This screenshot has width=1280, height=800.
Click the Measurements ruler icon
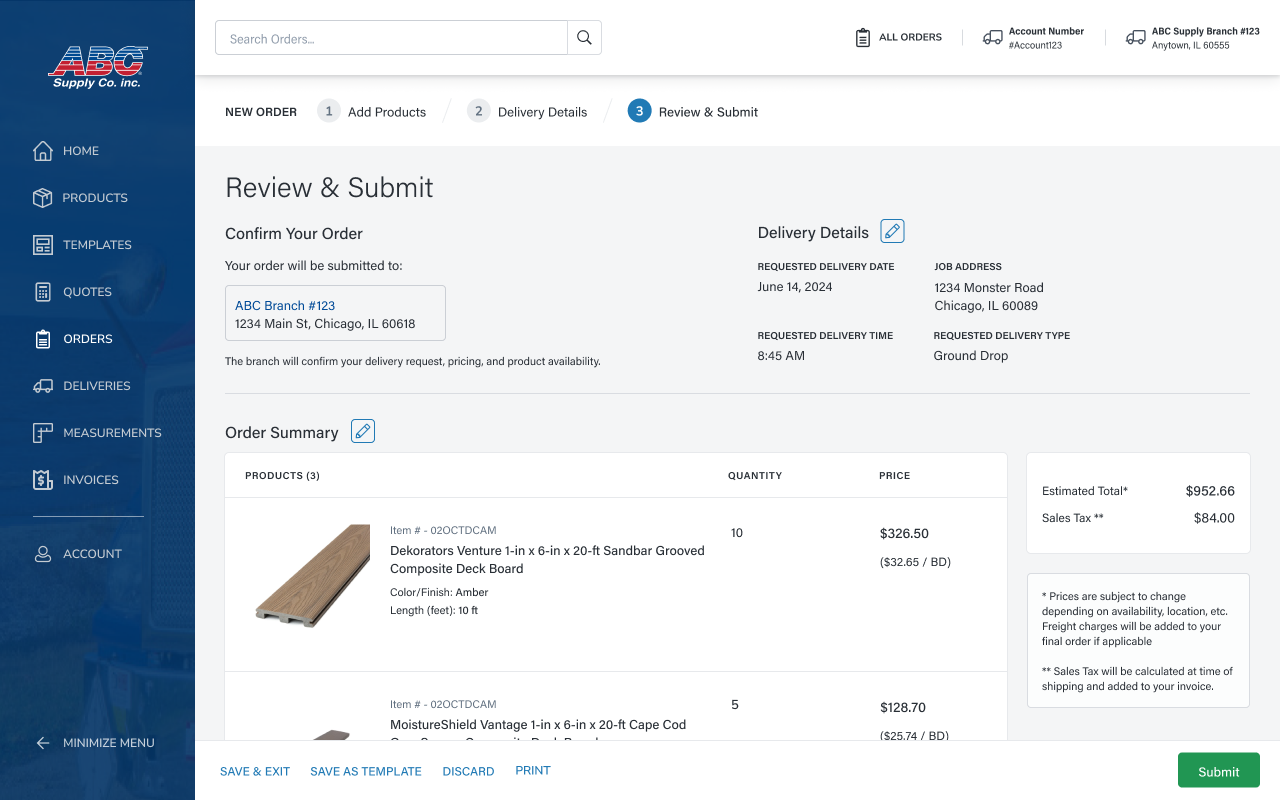point(43,433)
